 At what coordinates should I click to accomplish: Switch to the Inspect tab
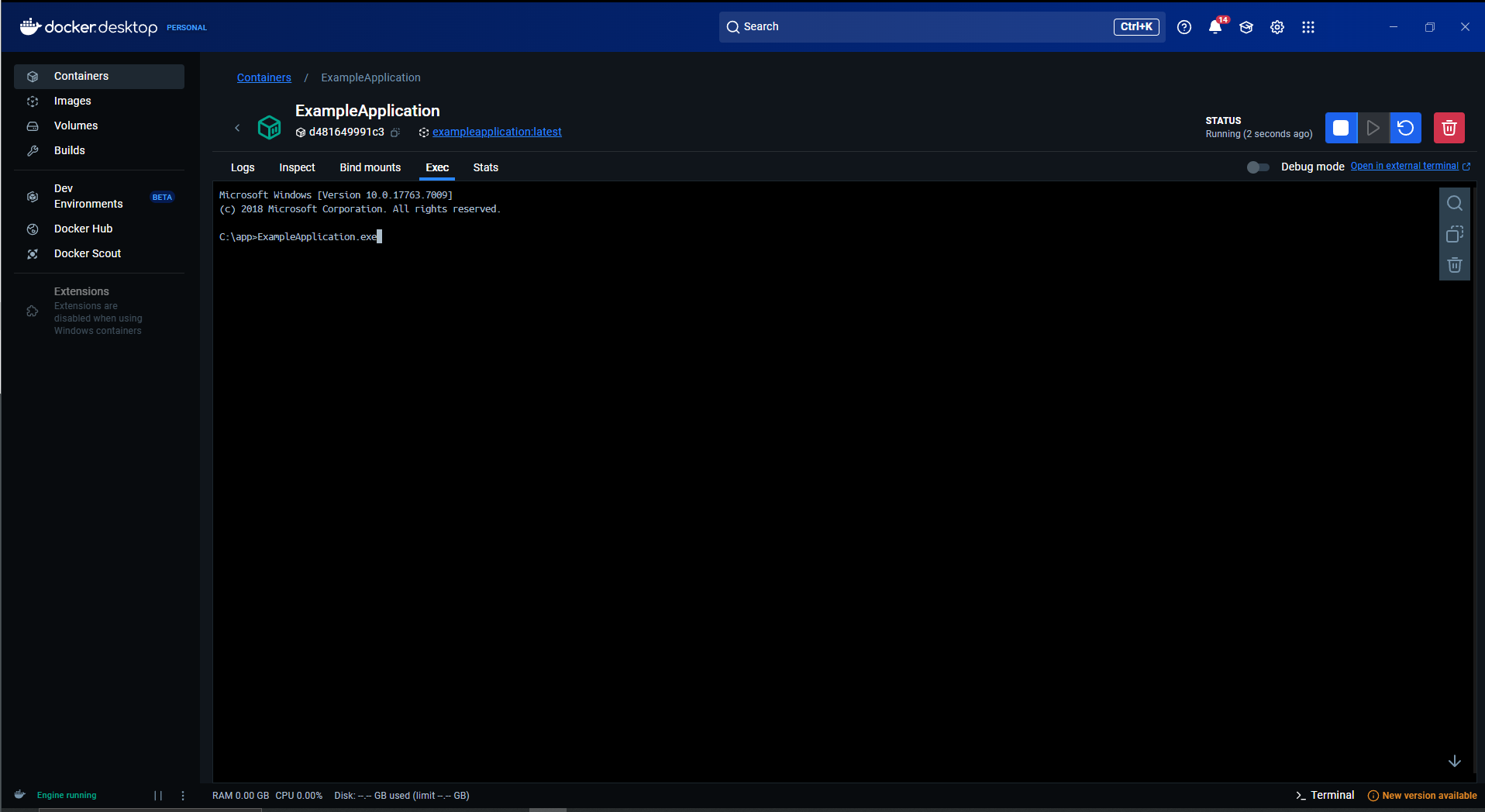tap(297, 167)
